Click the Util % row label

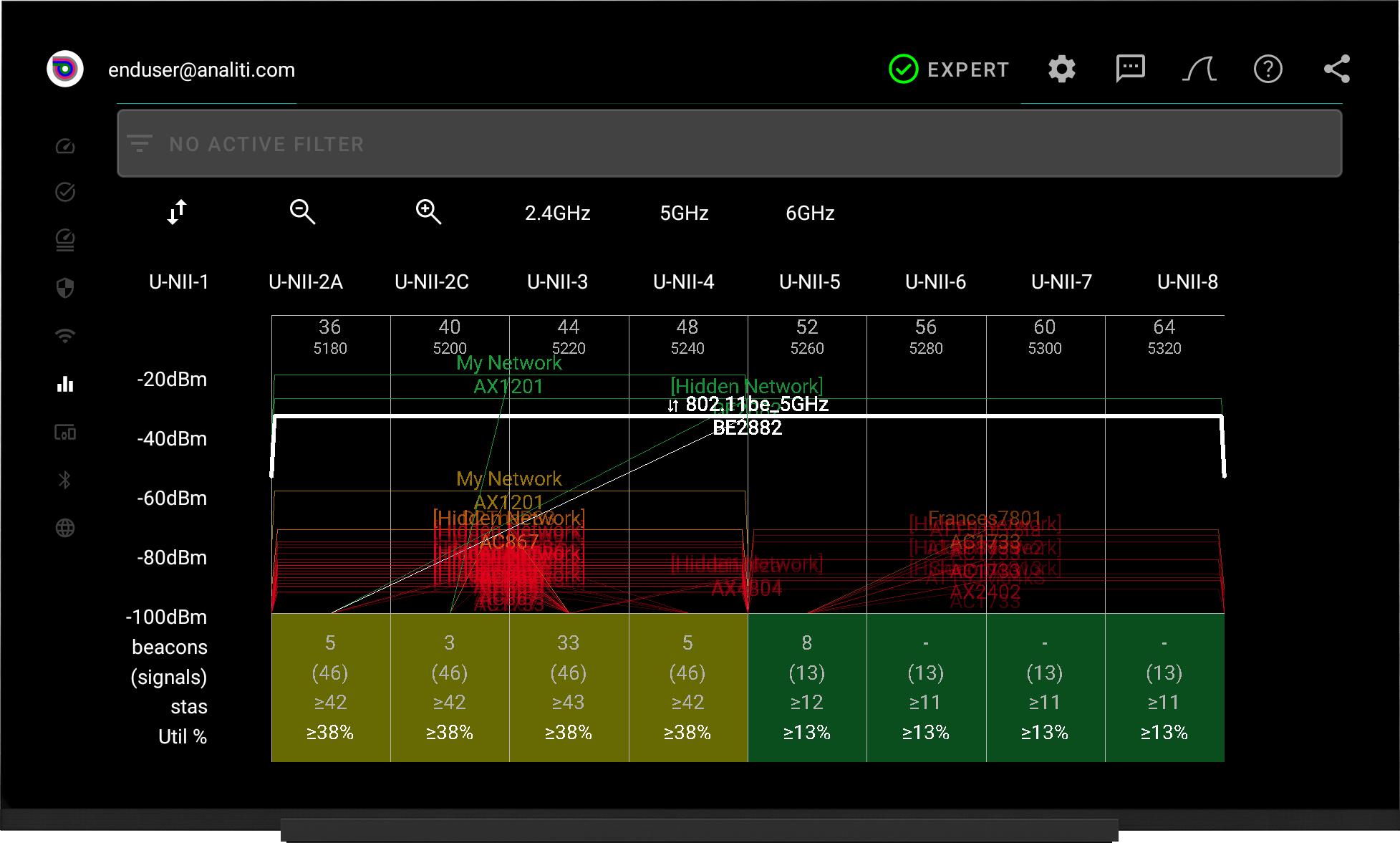tap(183, 737)
